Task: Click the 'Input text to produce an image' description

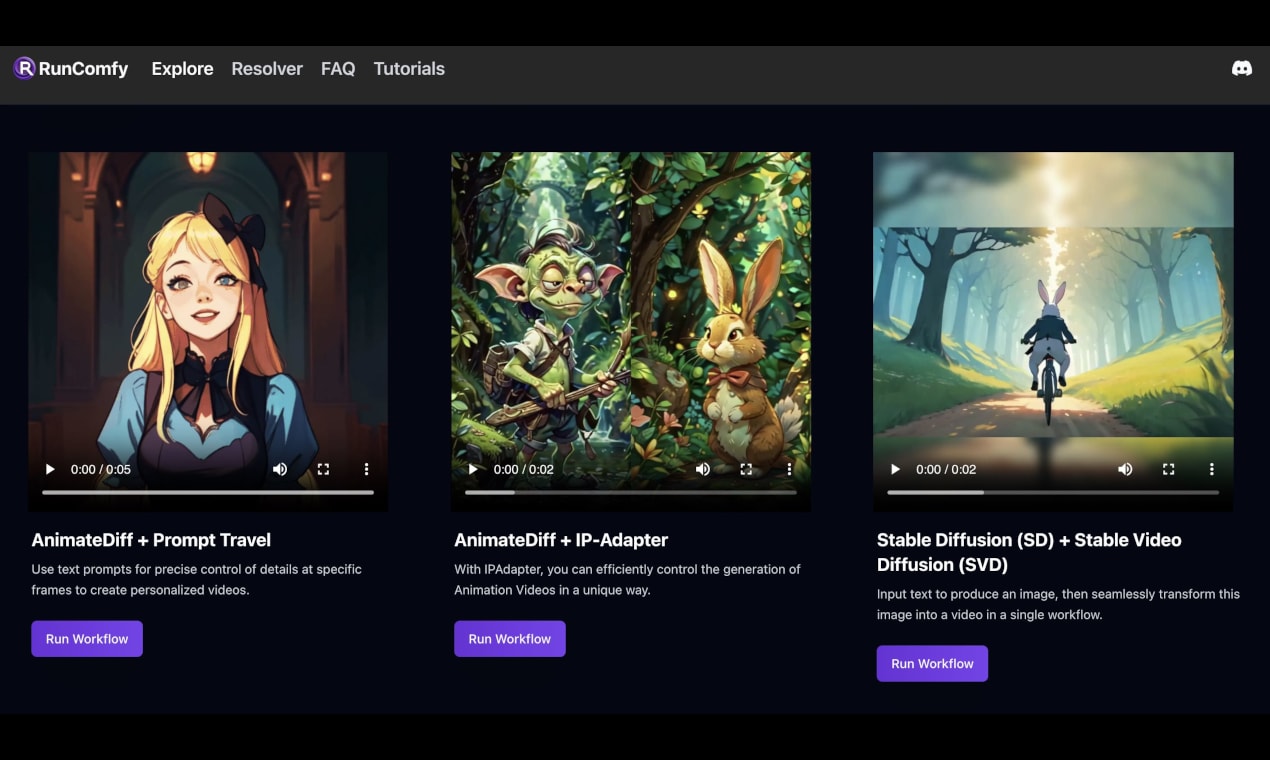Action: (1058, 604)
